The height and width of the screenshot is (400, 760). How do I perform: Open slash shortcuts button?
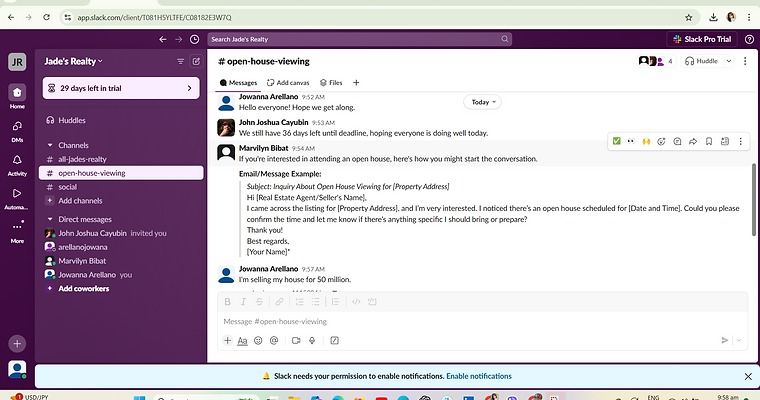click(x=334, y=340)
